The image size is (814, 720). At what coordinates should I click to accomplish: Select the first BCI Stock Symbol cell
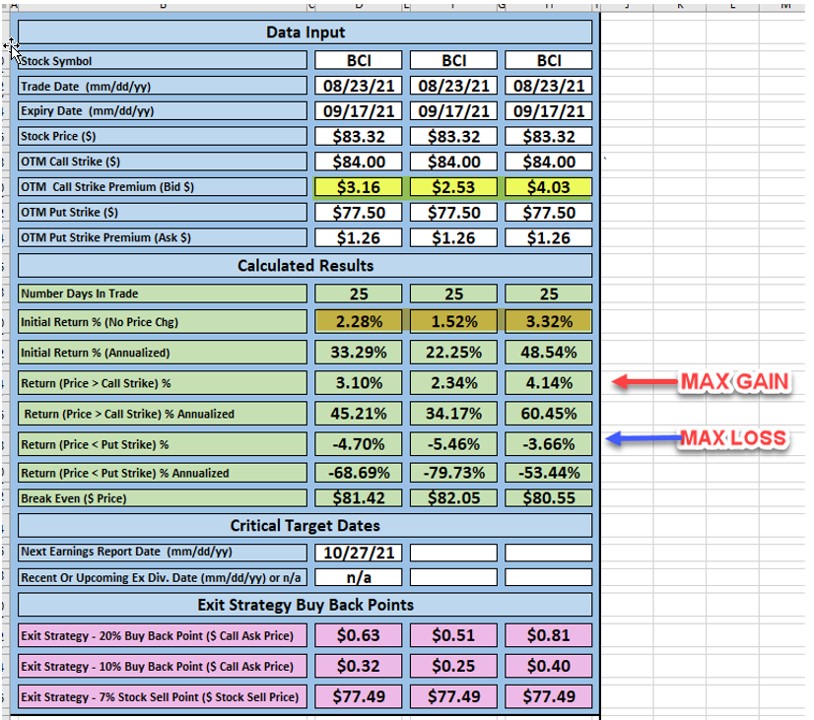(x=357, y=59)
